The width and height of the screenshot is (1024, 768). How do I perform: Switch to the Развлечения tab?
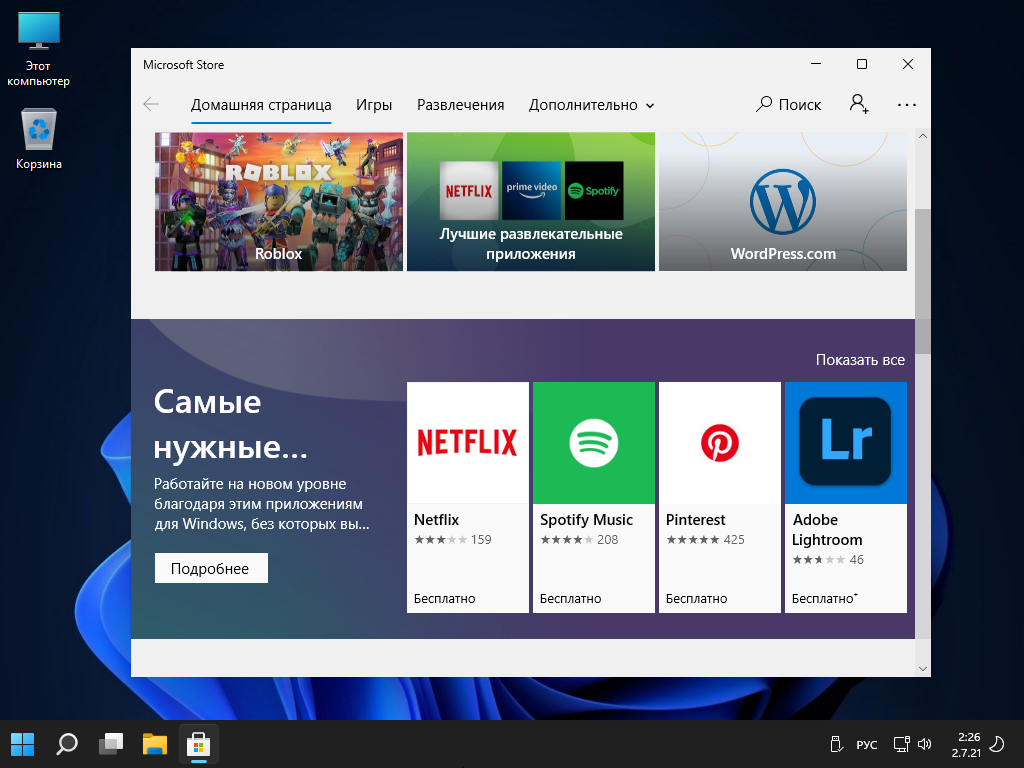[x=460, y=105]
